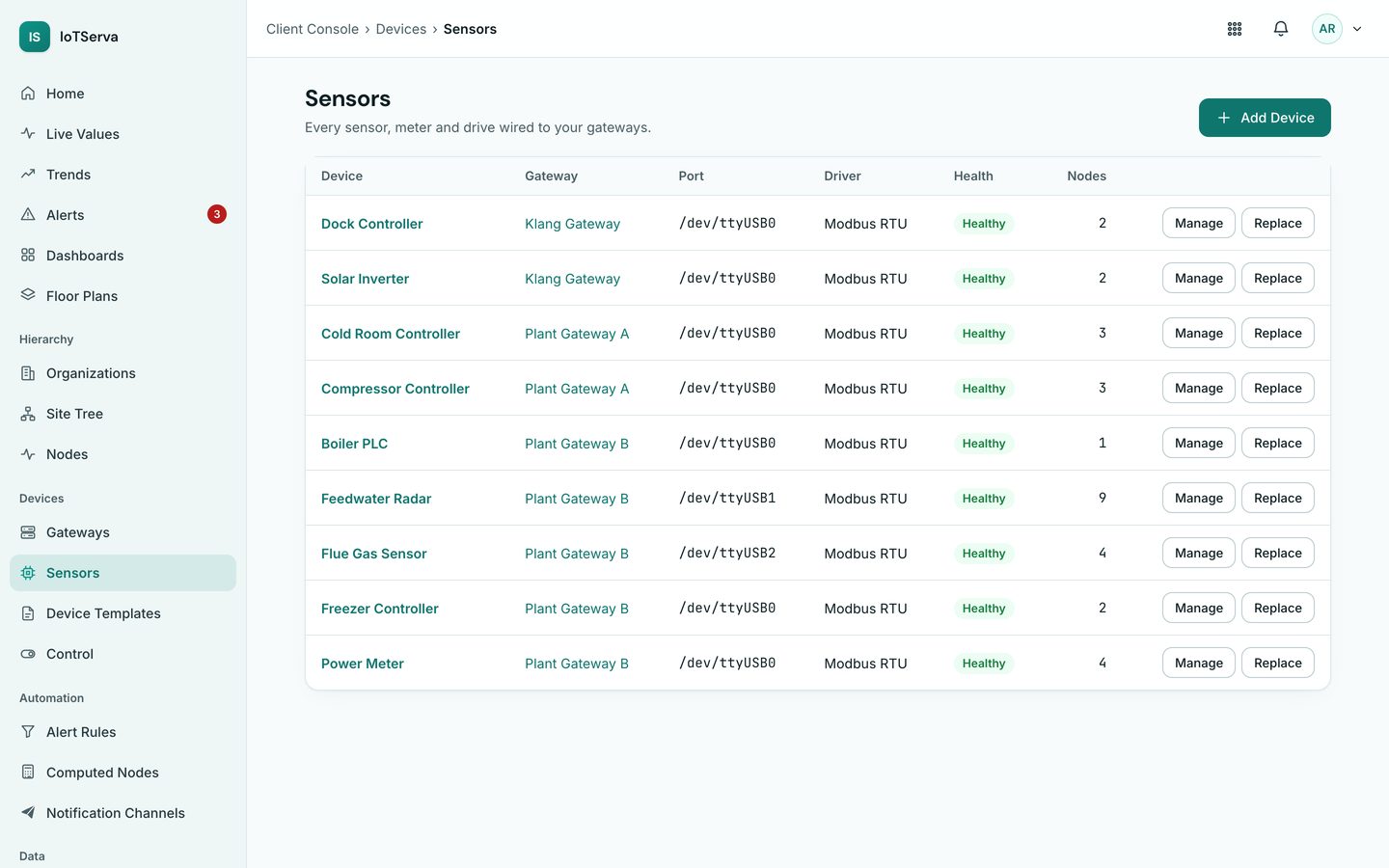Click the red alerts badge showing 3

[217, 214]
